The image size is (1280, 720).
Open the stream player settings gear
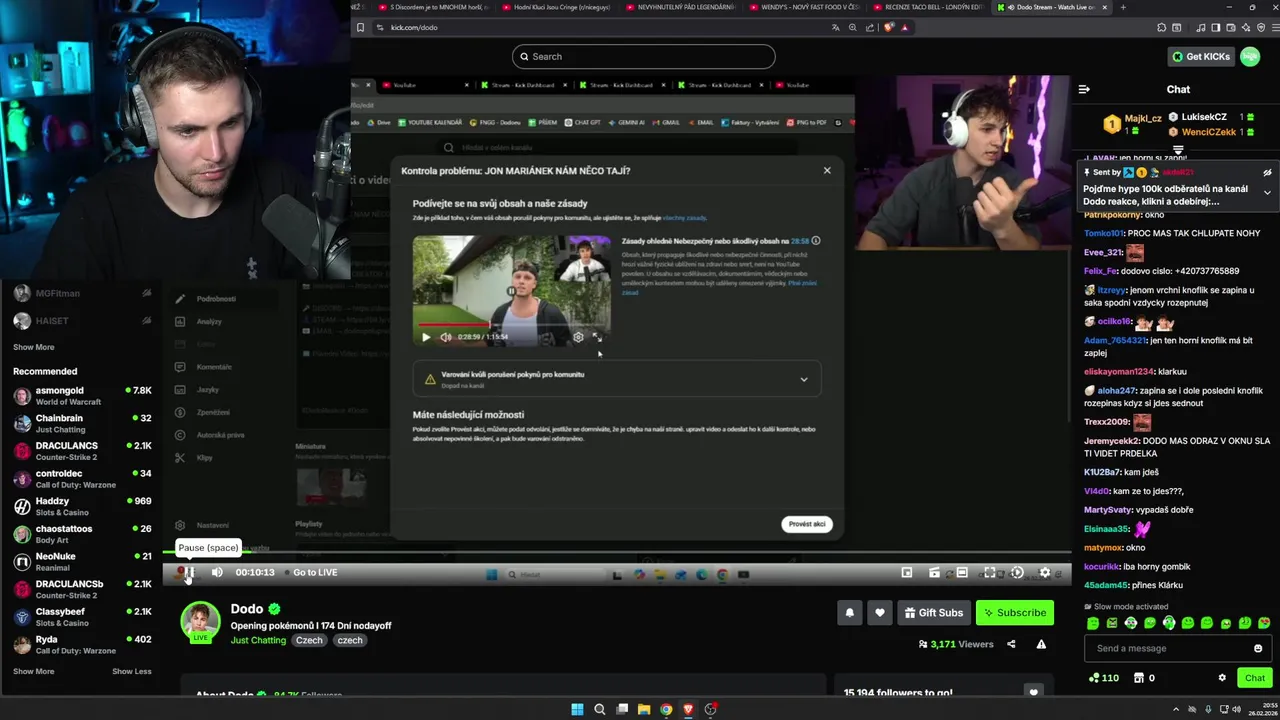(1045, 572)
